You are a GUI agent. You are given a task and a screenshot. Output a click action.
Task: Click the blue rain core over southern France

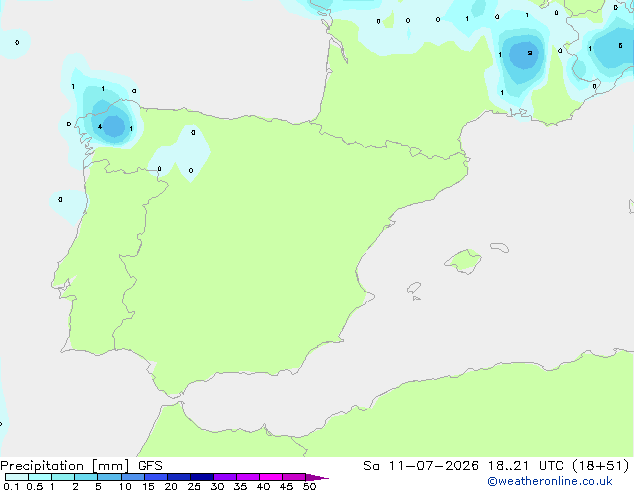coord(524,55)
